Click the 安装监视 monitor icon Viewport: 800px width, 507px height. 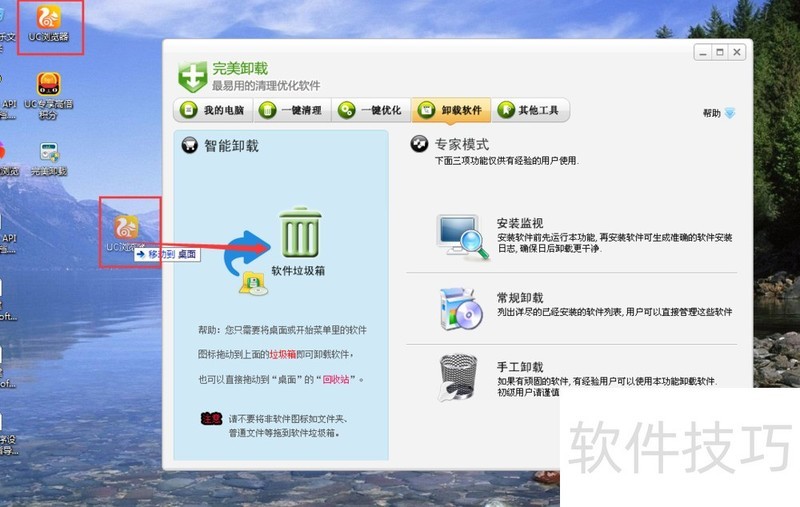(462, 236)
